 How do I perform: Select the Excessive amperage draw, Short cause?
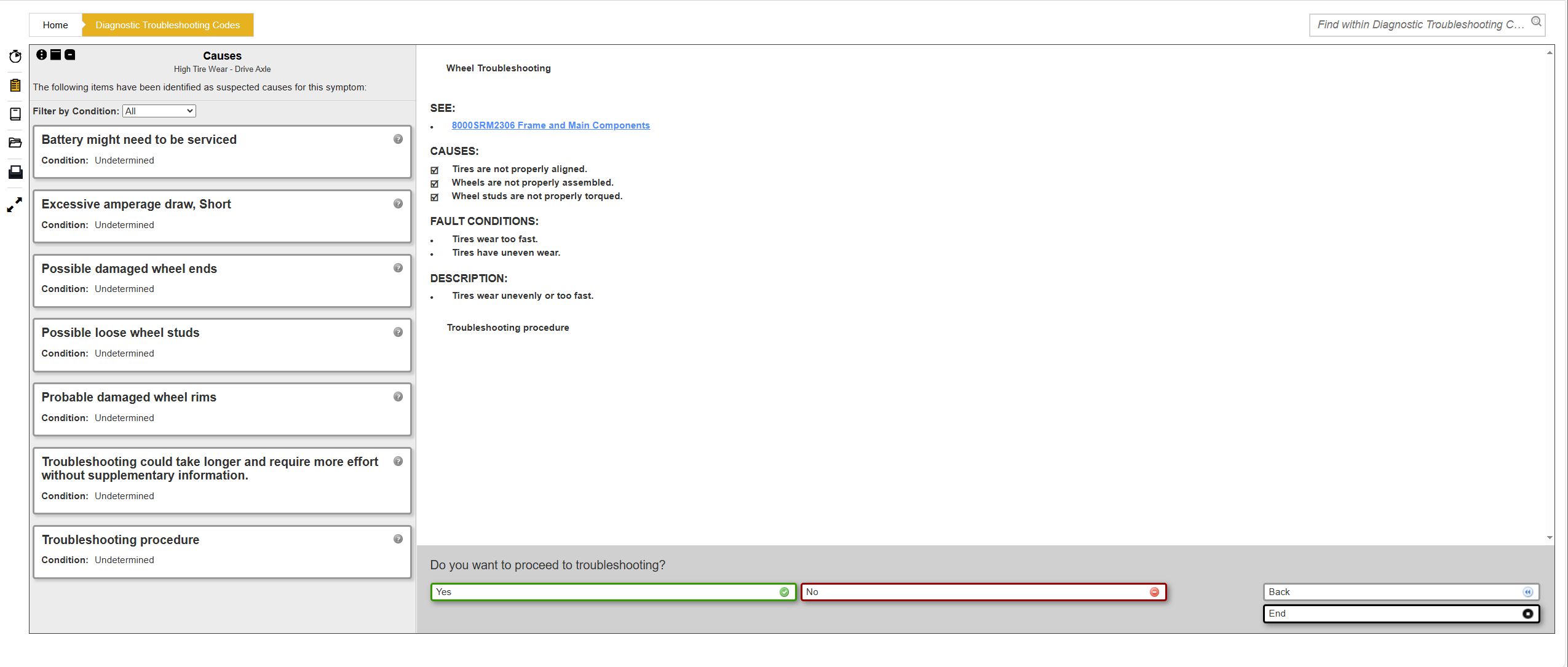(x=222, y=216)
